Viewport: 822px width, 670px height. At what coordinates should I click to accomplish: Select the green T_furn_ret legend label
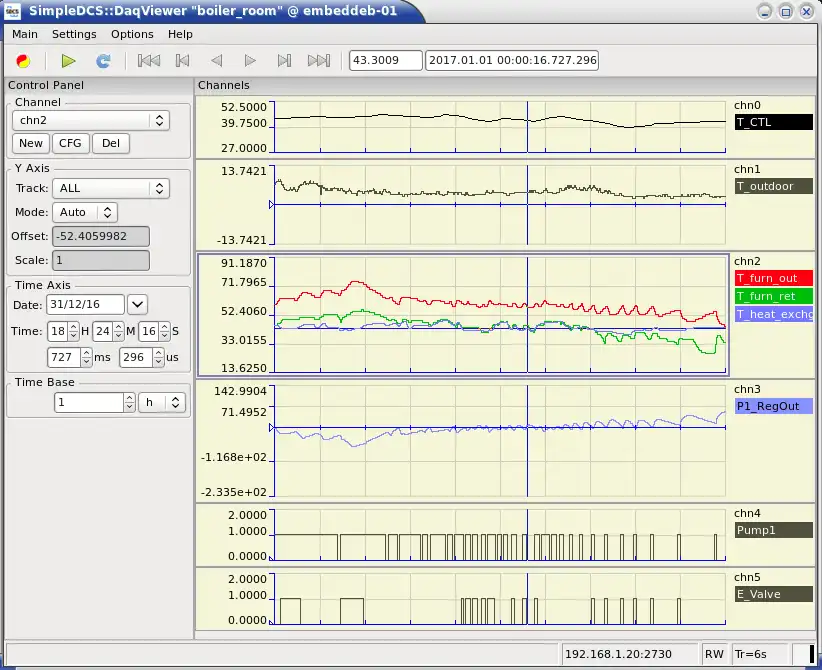[x=773, y=296]
